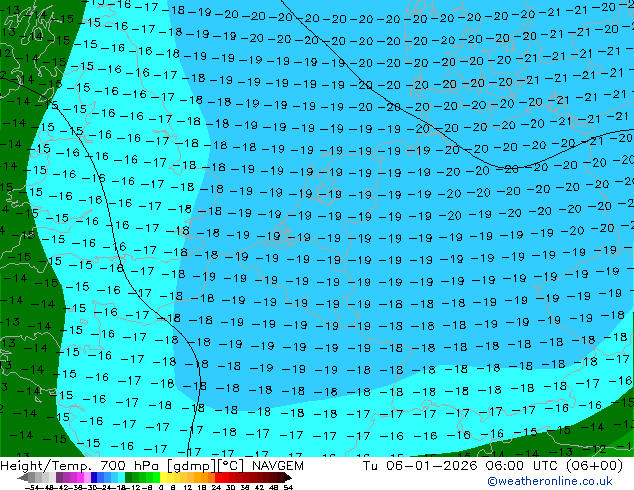
Task: Click the dark maroon right arrow of legend
Action: point(288,477)
